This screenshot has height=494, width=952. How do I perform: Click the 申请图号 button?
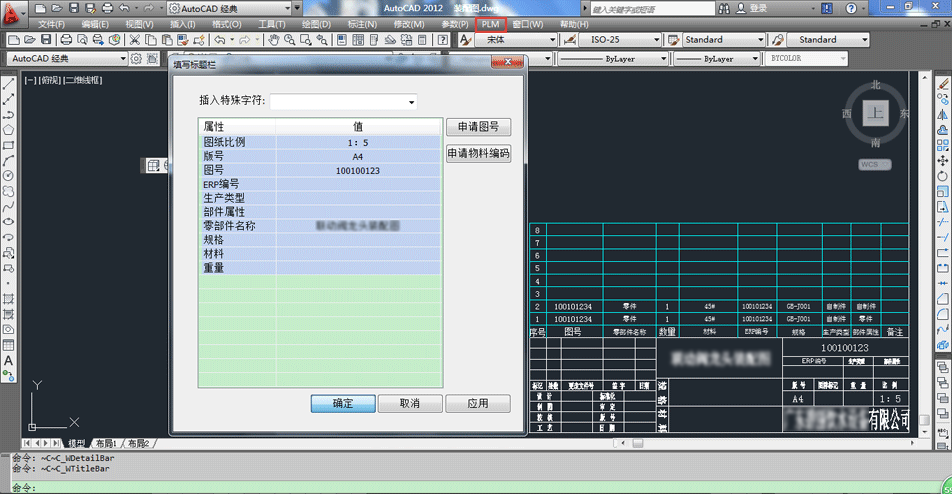(478, 128)
